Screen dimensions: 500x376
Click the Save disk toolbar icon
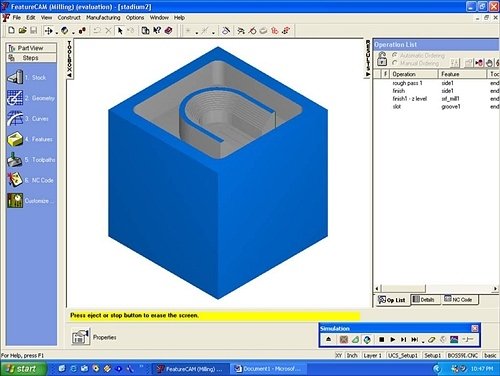coord(33,30)
